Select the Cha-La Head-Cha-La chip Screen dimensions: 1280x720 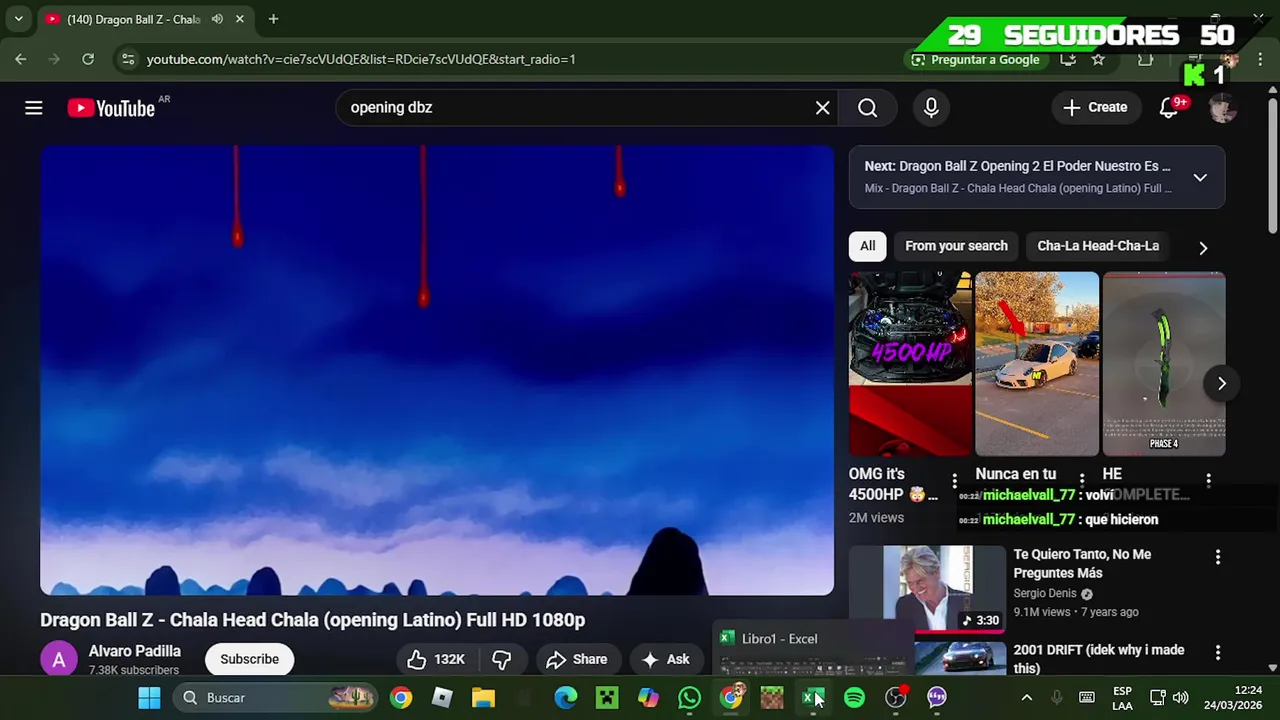1098,246
